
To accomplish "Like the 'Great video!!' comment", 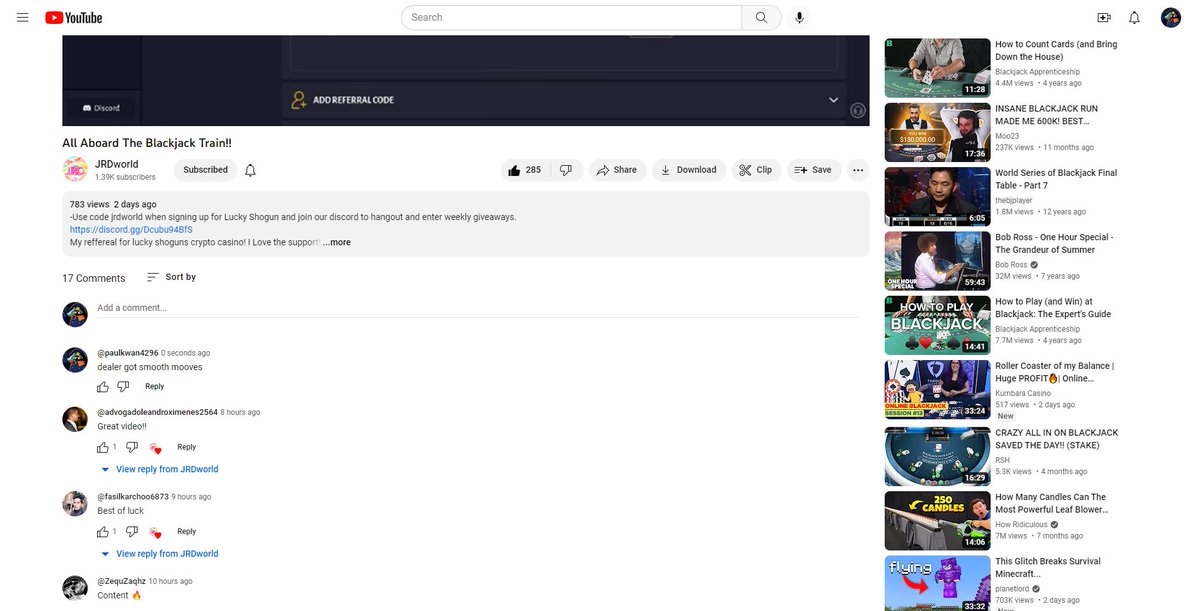I will click(103, 447).
